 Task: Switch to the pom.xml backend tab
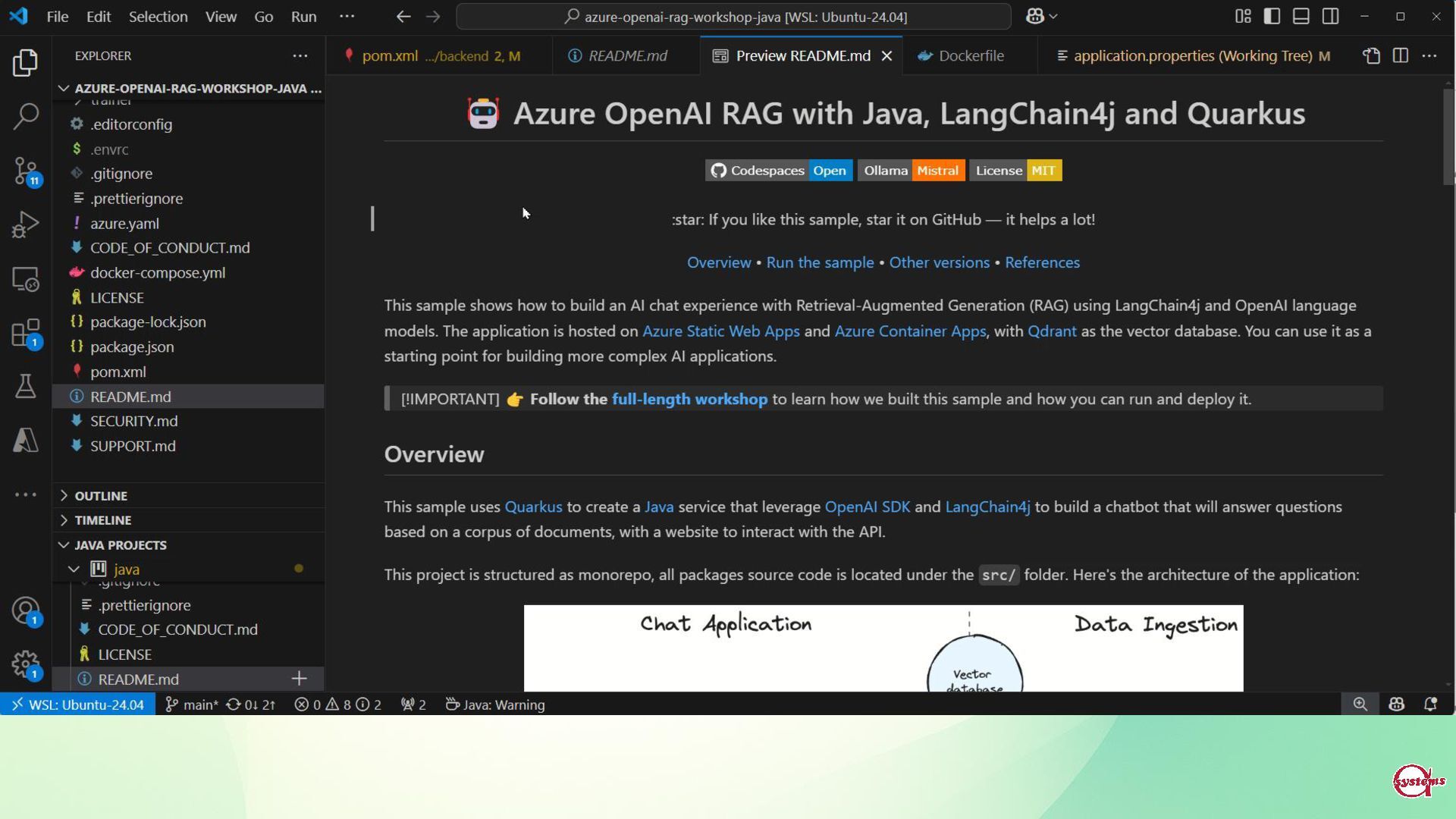(440, 56)
